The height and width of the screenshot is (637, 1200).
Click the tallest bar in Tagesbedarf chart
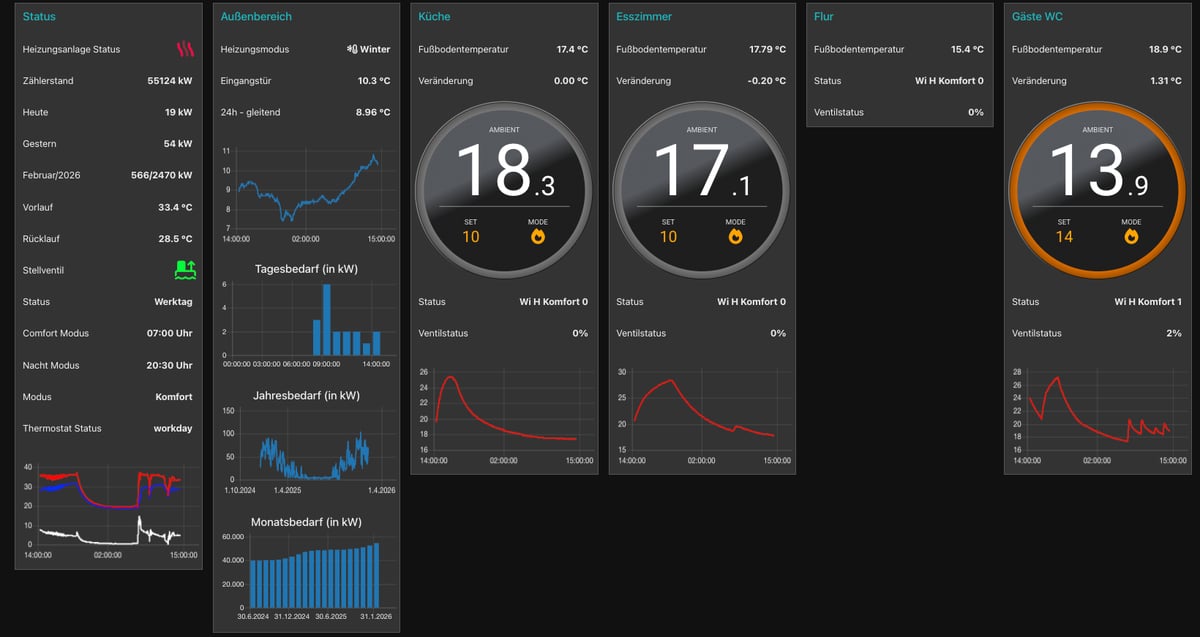[326, 319]
